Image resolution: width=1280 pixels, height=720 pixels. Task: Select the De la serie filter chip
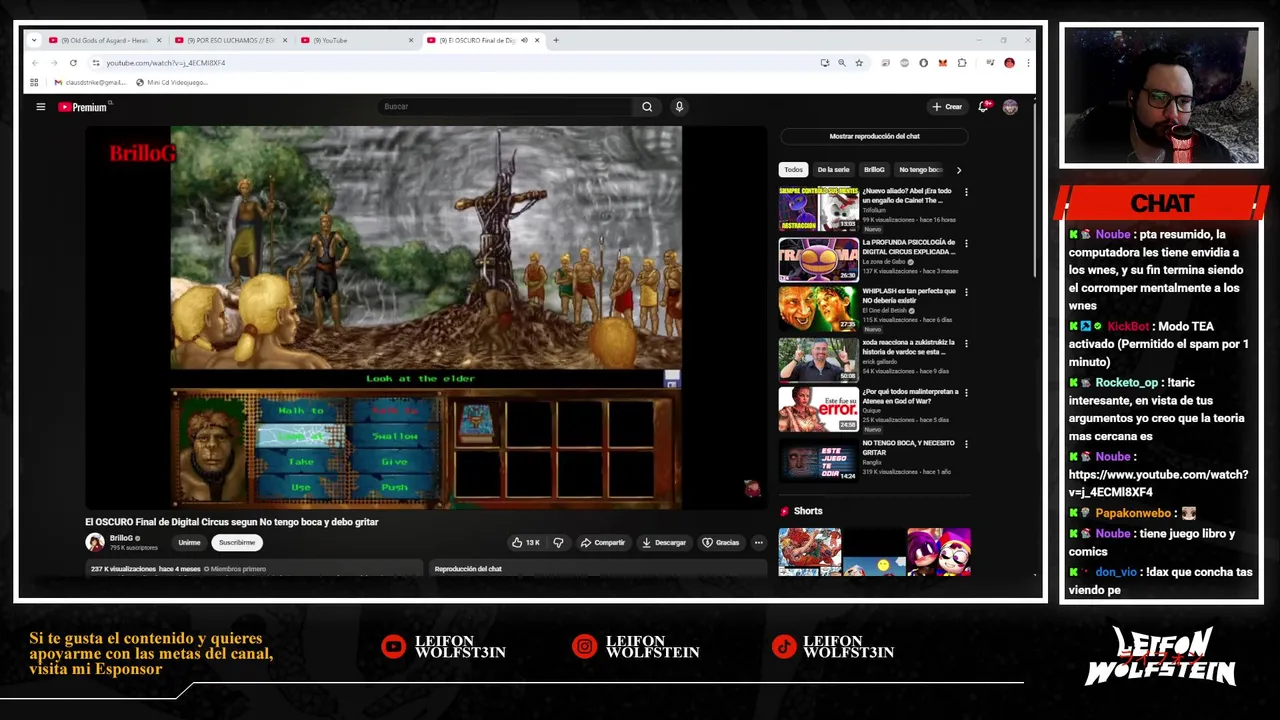[833, 170]
